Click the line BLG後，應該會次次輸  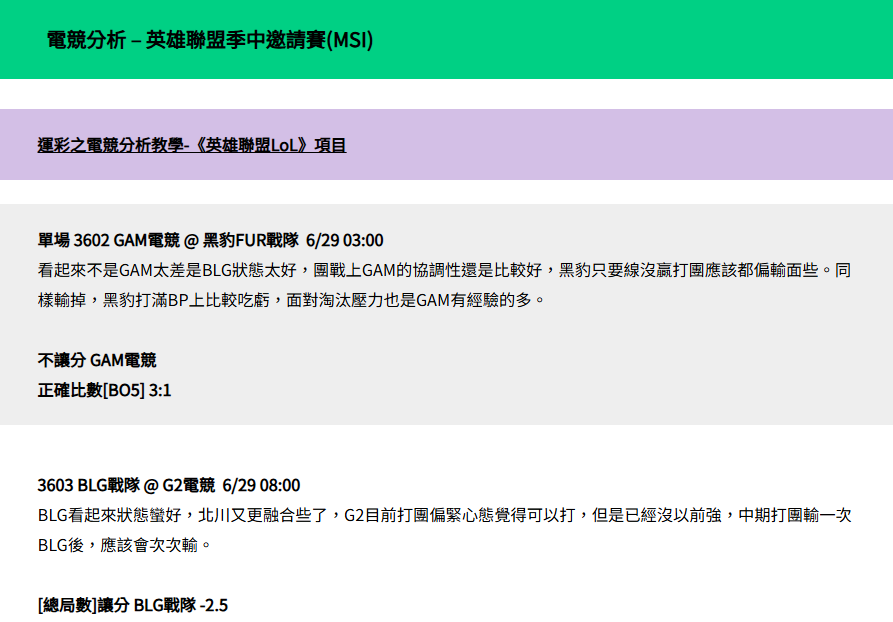tap(124, 546)
